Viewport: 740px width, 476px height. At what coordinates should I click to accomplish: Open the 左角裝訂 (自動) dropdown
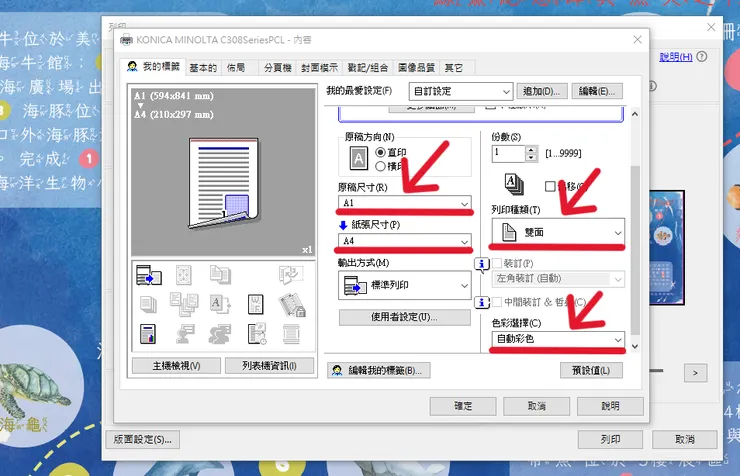[x=558, y=278]
